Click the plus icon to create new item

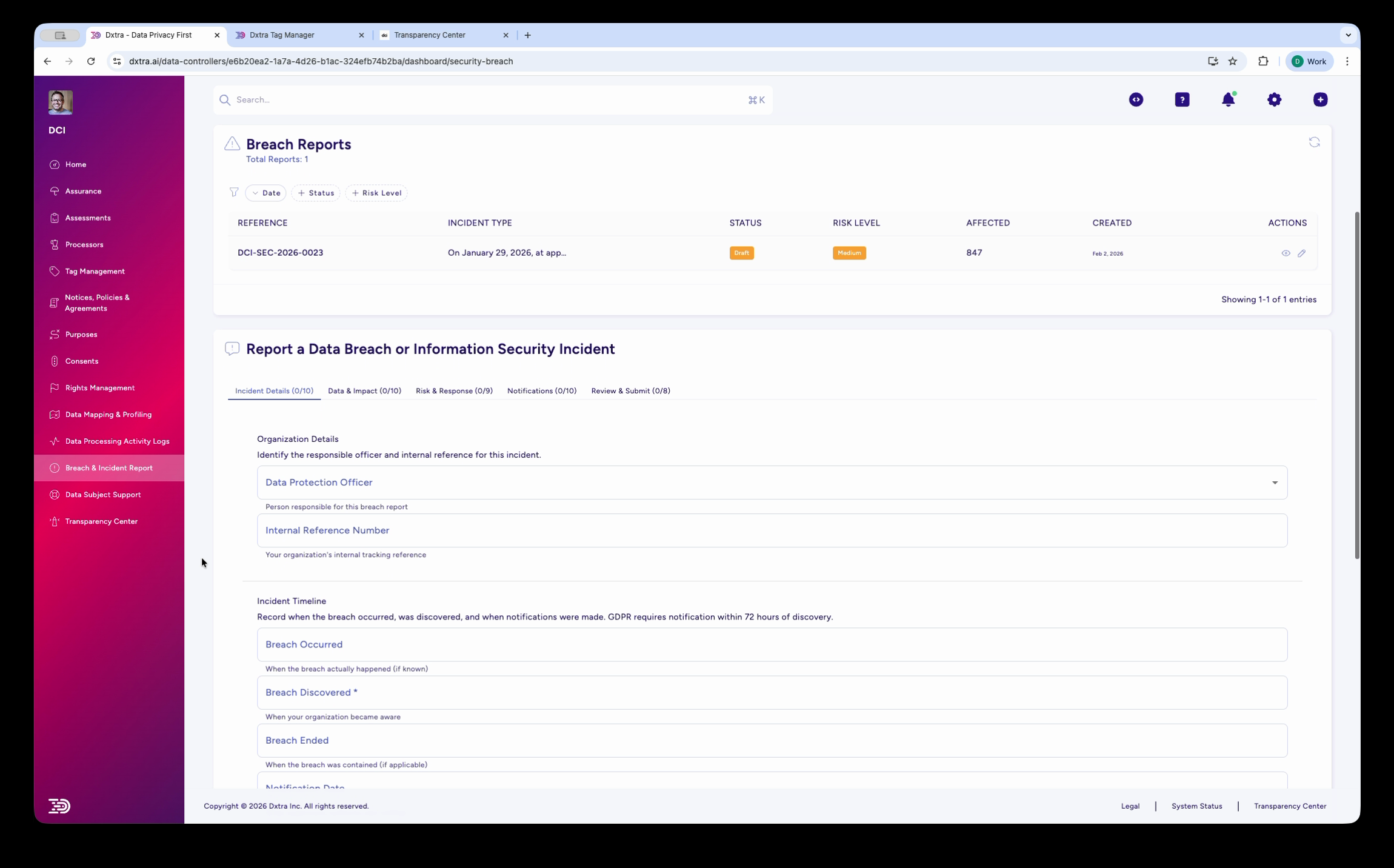tap(1320, 99)
